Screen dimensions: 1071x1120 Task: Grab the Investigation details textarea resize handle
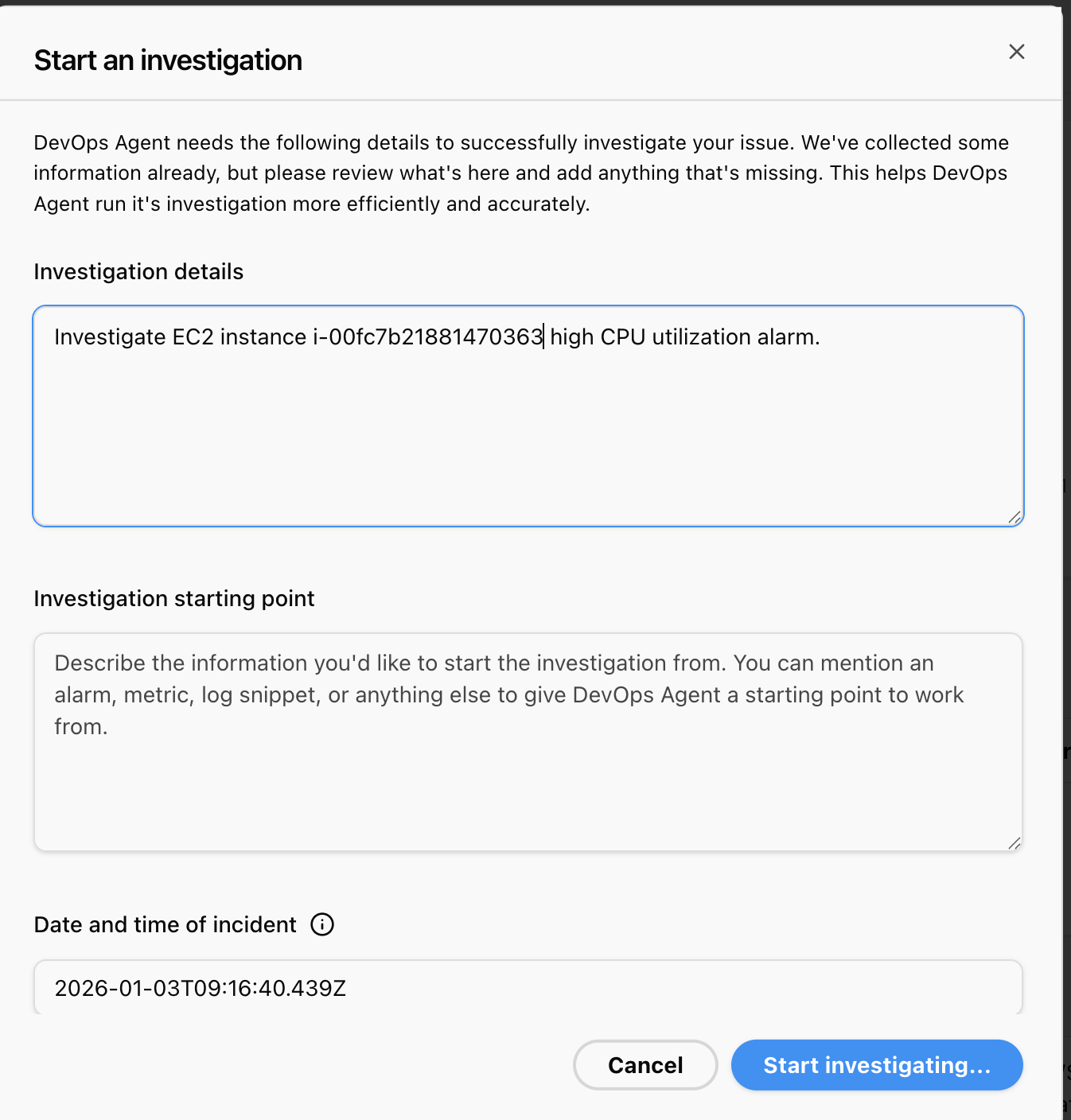(1014, 518)
